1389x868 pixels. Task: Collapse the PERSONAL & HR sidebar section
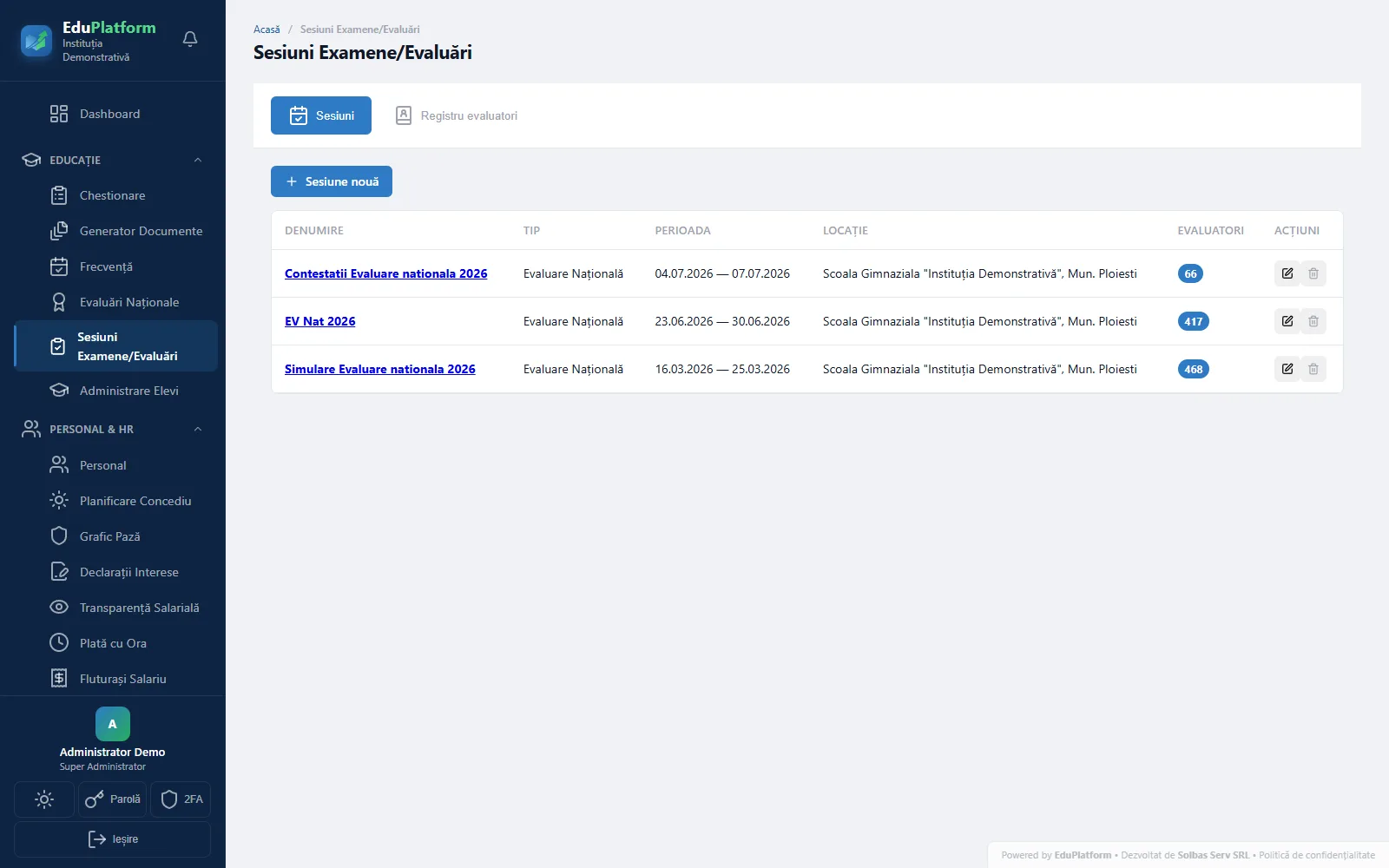coord(113,429)
